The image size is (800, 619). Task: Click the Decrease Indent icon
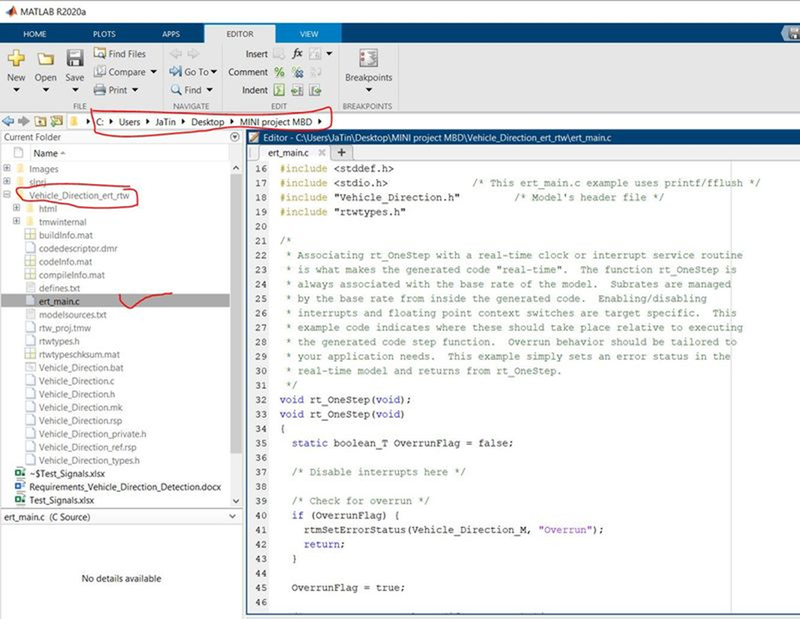click(315, 90)
